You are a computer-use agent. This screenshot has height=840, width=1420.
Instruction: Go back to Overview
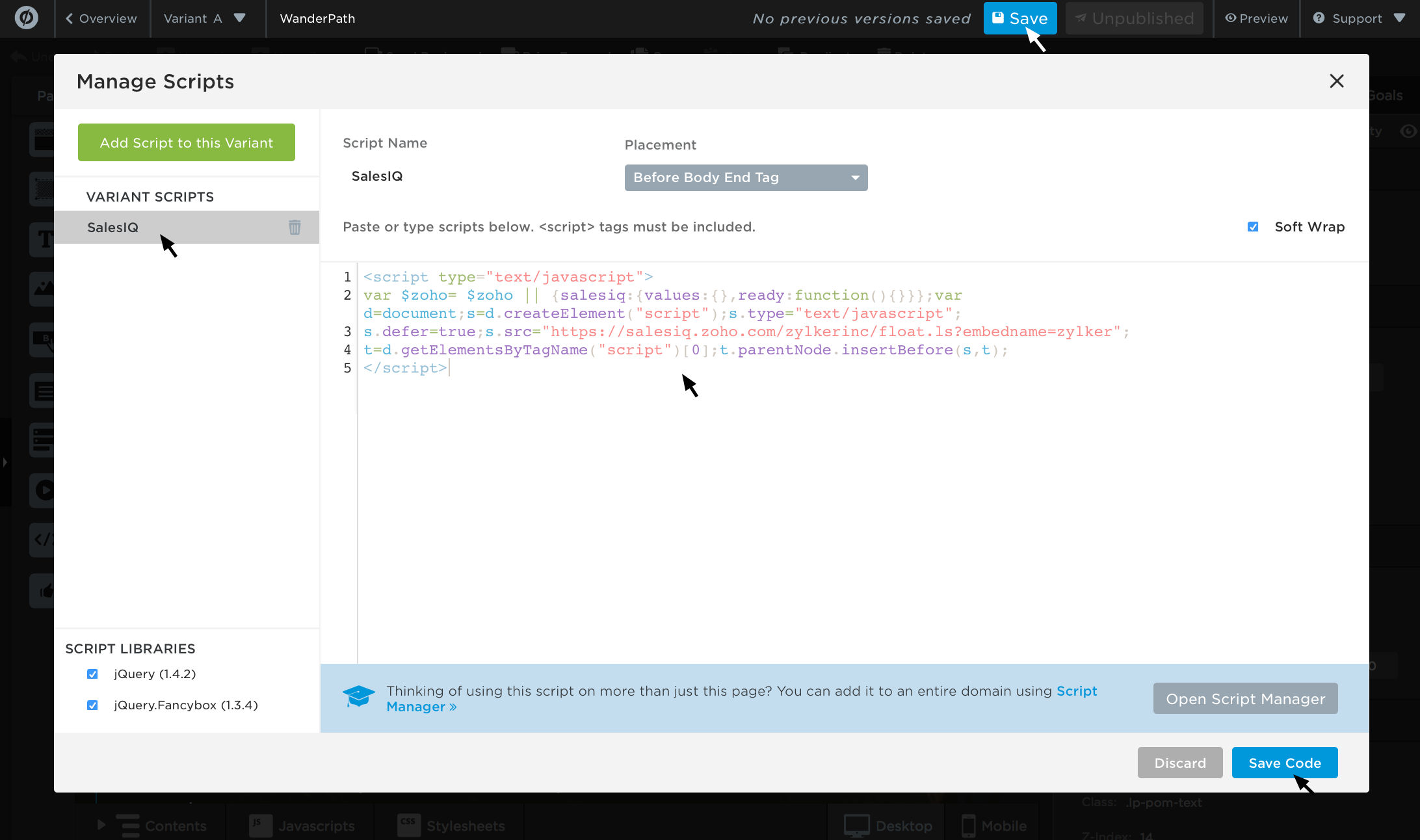pos(101,18)
